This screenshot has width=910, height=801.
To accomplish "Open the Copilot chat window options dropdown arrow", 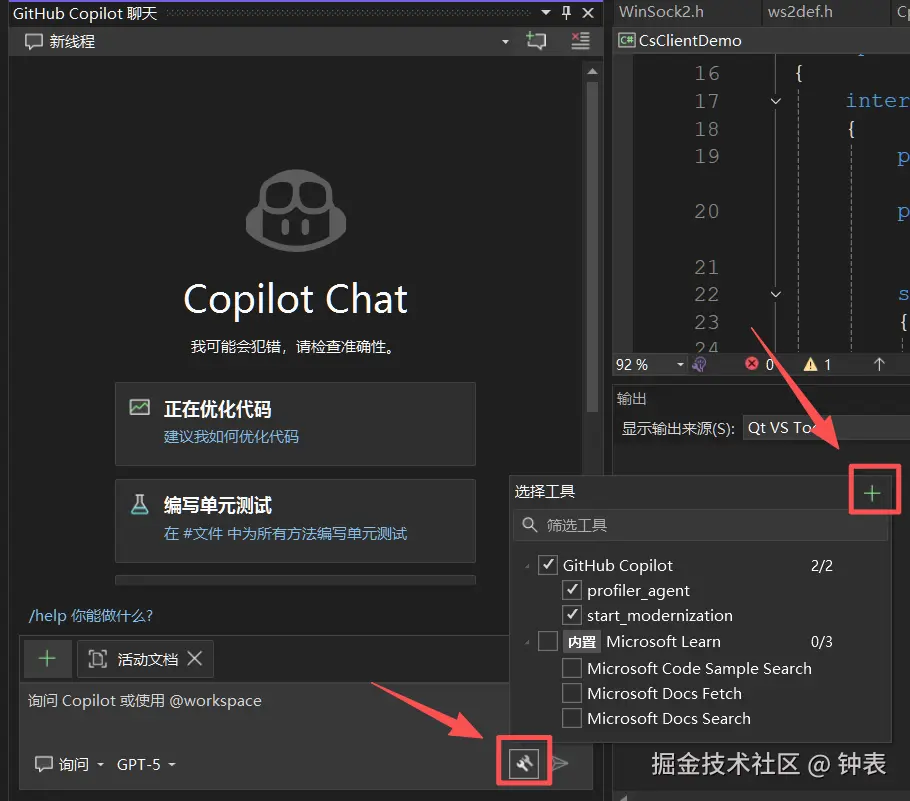I will pyautogui.click(x=546, y=12).
